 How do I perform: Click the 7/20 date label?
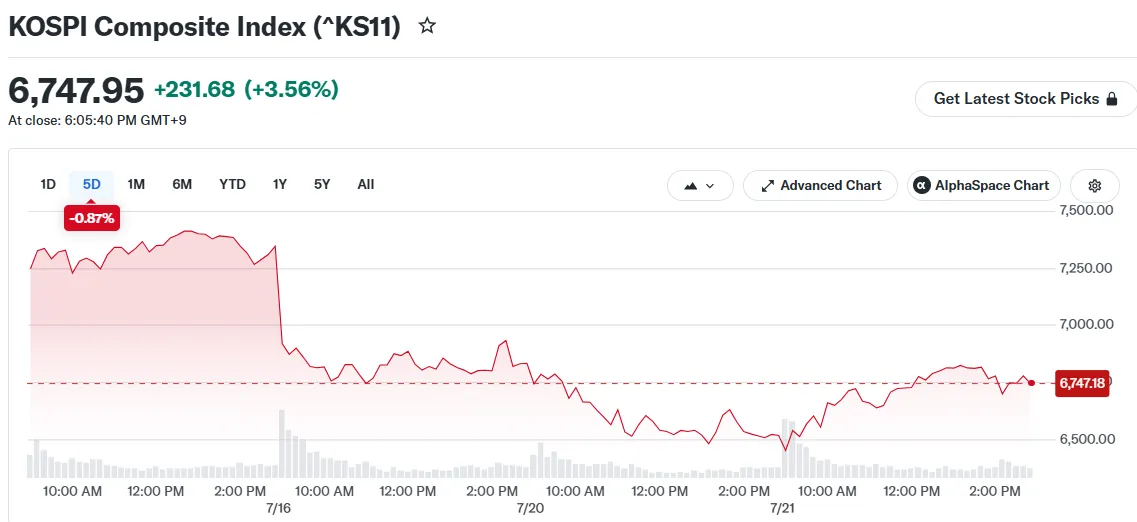coord(531,508)
